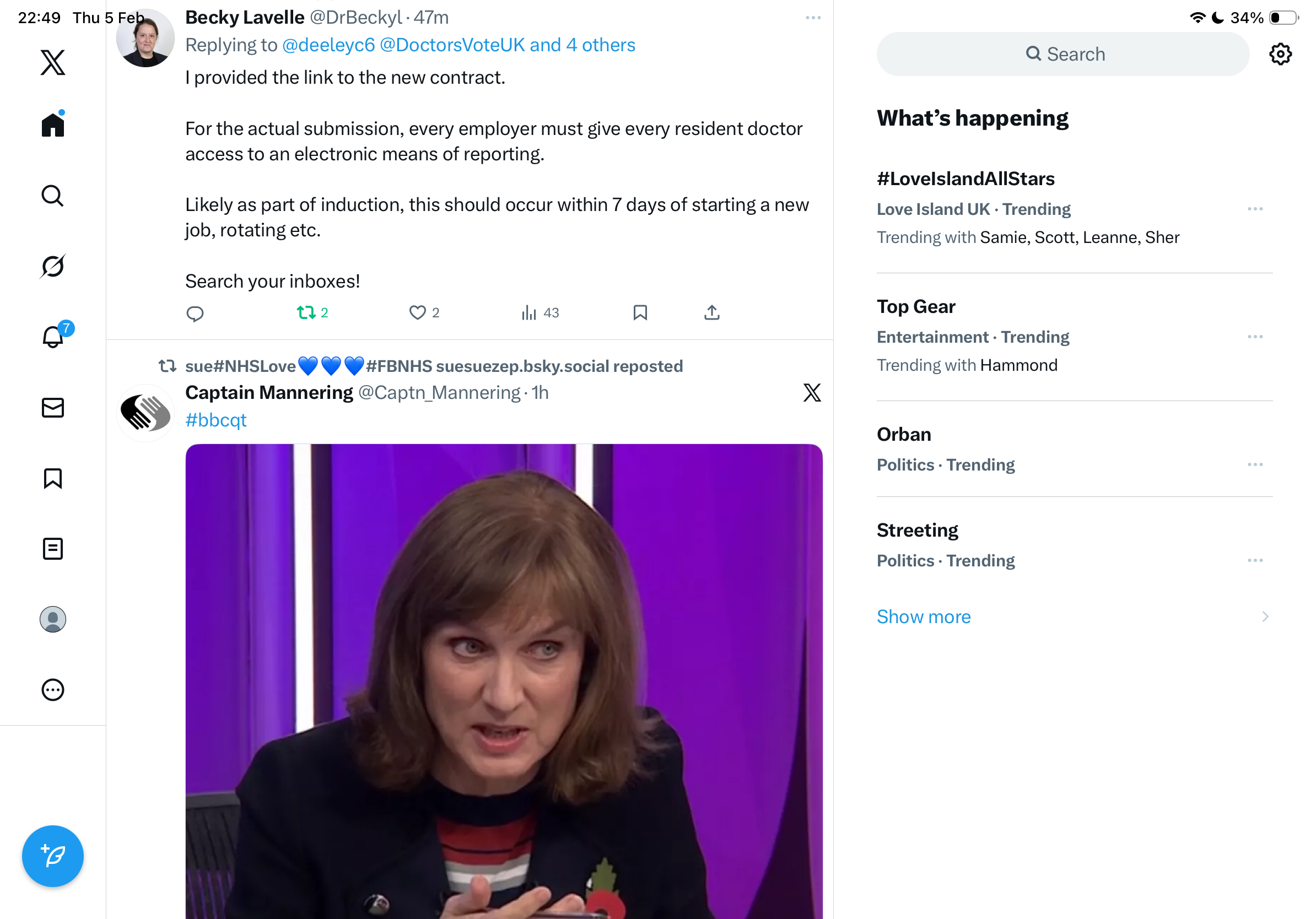Open options for Top Gear trend
1316x919 pixels.
(1255, 337)
